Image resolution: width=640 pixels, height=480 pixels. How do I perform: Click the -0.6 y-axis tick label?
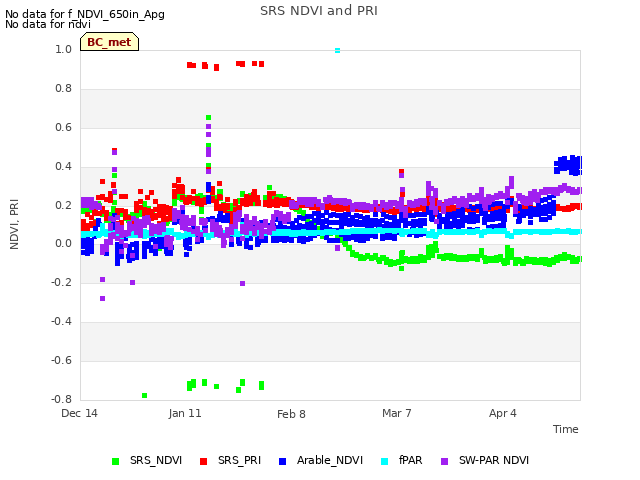(x=61, y=360)
